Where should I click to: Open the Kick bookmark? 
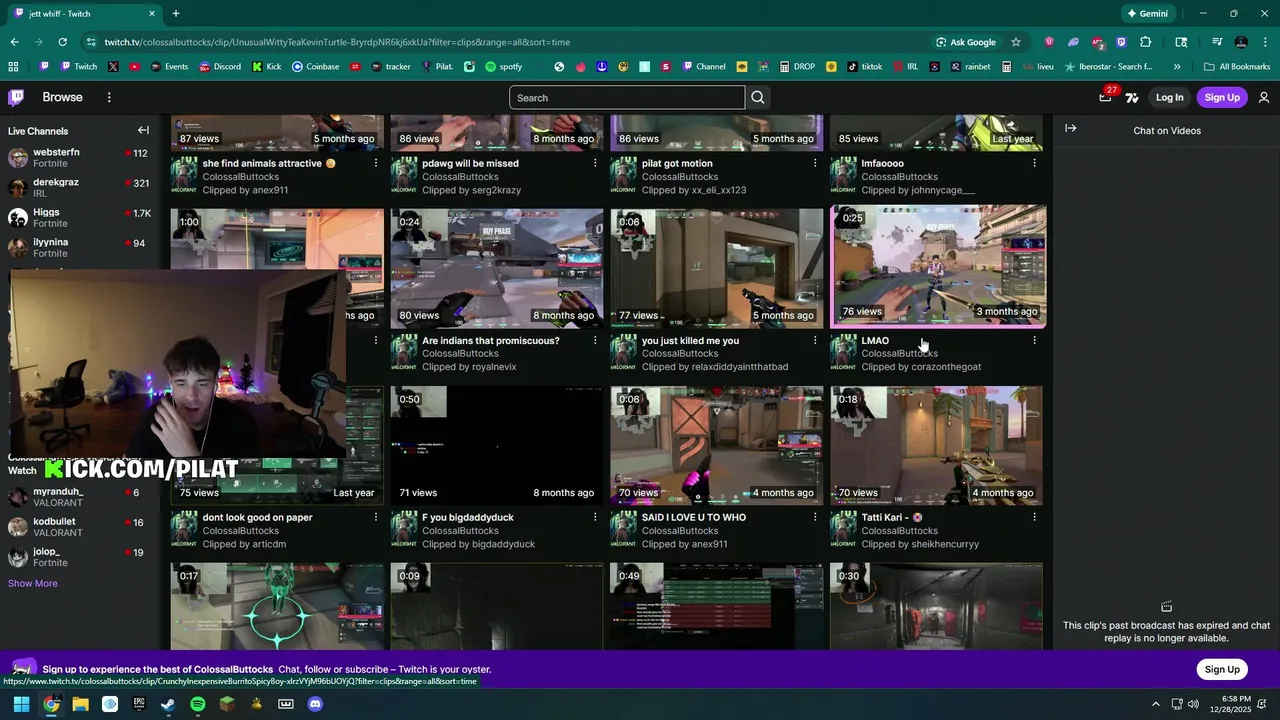click(266, 67)
